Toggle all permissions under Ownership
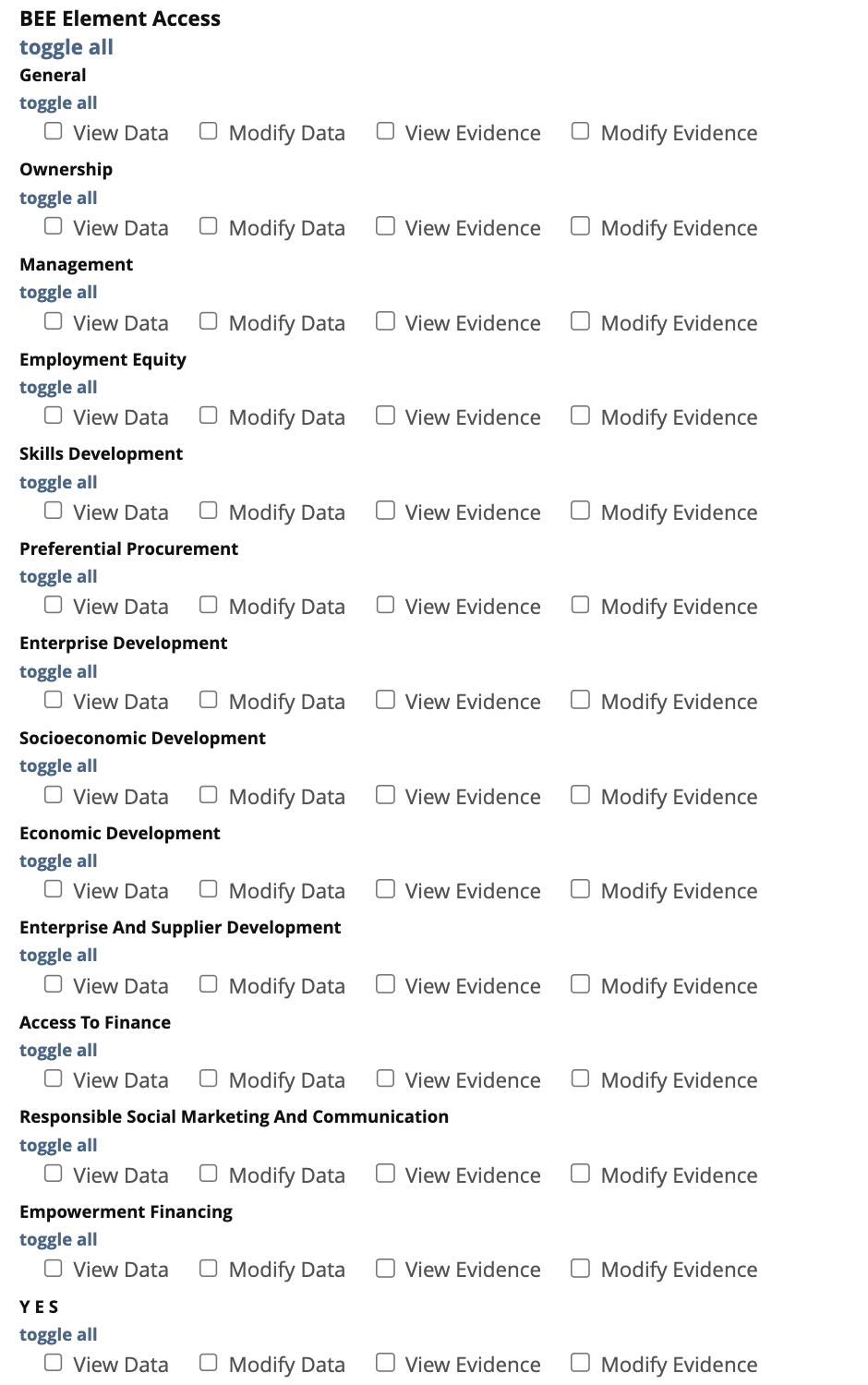Screen dimensions: 868x1385 coord(58,199)
